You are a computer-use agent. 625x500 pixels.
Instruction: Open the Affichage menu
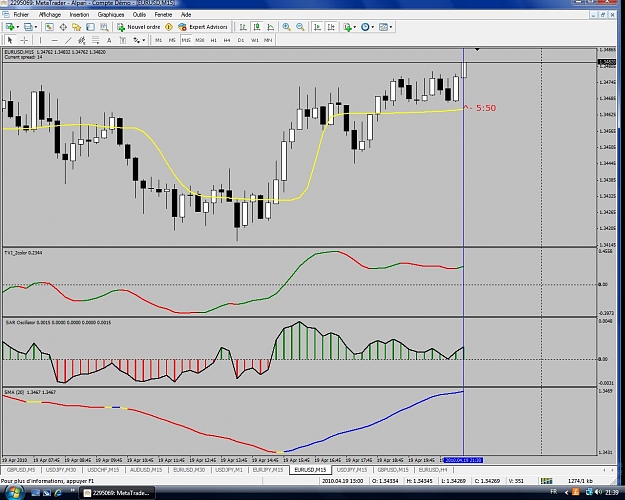tap(50, 15)
